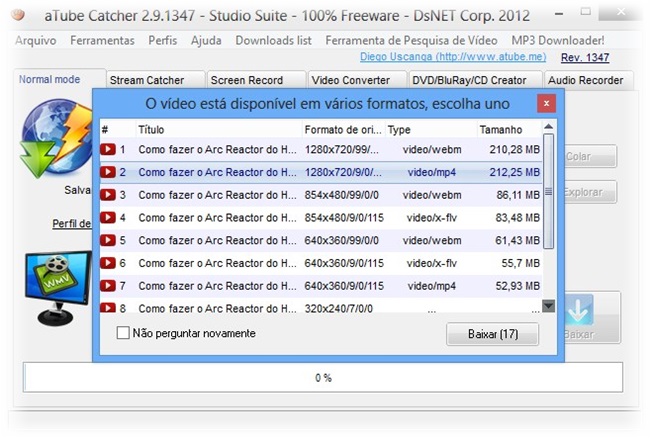This screenshot has width=650, height=438.
Task: Click the Título column header
Action: click(x=219, y=130)
